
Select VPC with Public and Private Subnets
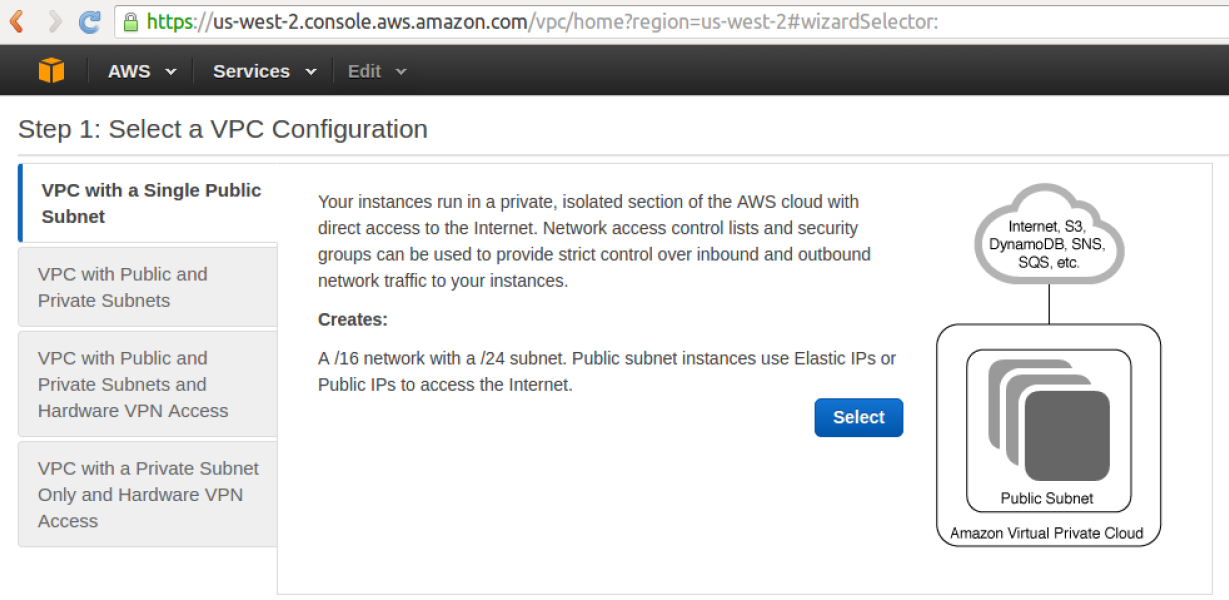pyautogui.click(x=148, y=287)
